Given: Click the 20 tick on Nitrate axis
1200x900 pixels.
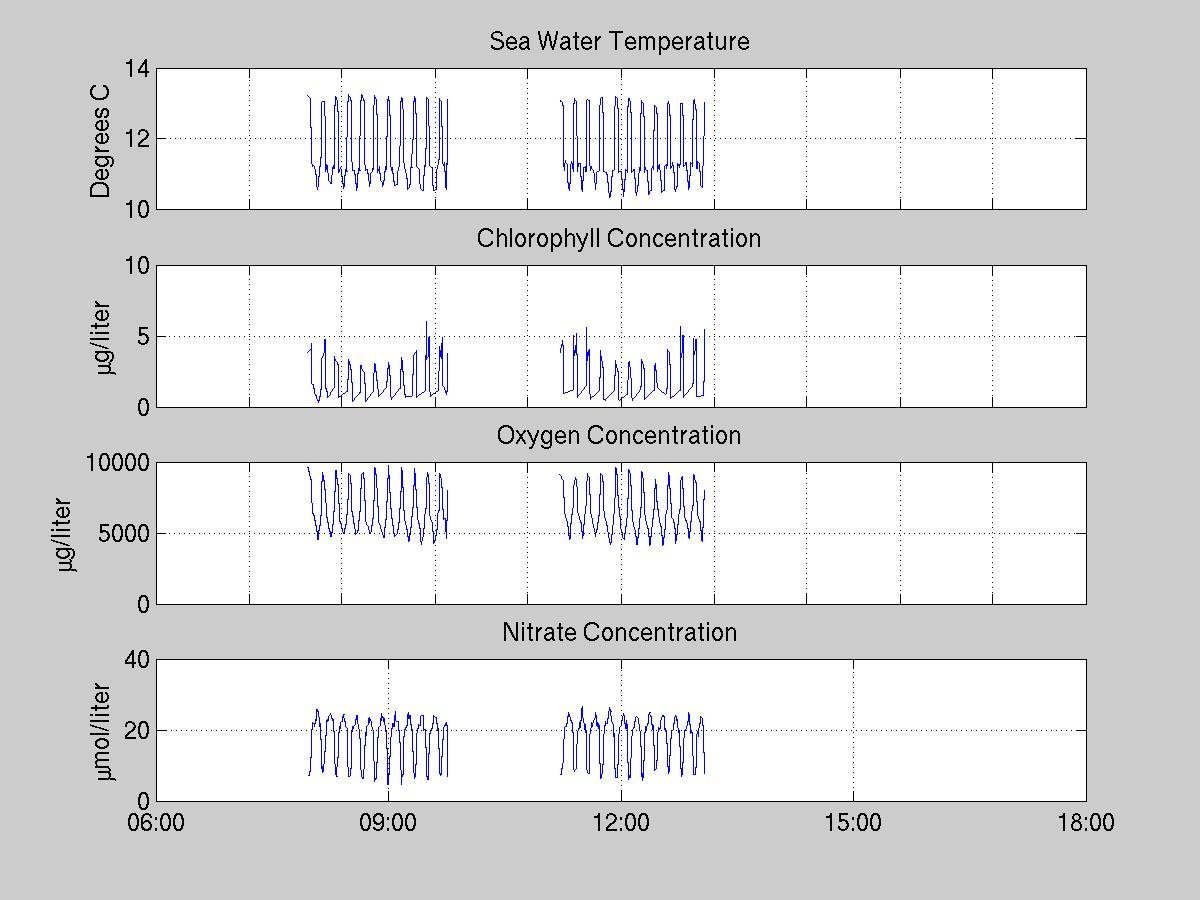Looking at the screenshot, I should click(x=136, y=731).
